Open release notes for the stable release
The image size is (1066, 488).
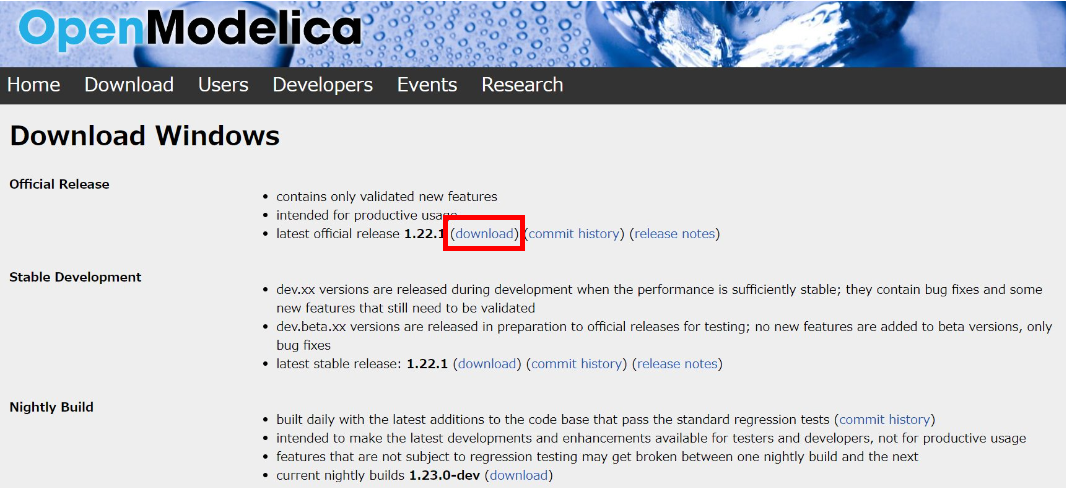tap(677, 364)
